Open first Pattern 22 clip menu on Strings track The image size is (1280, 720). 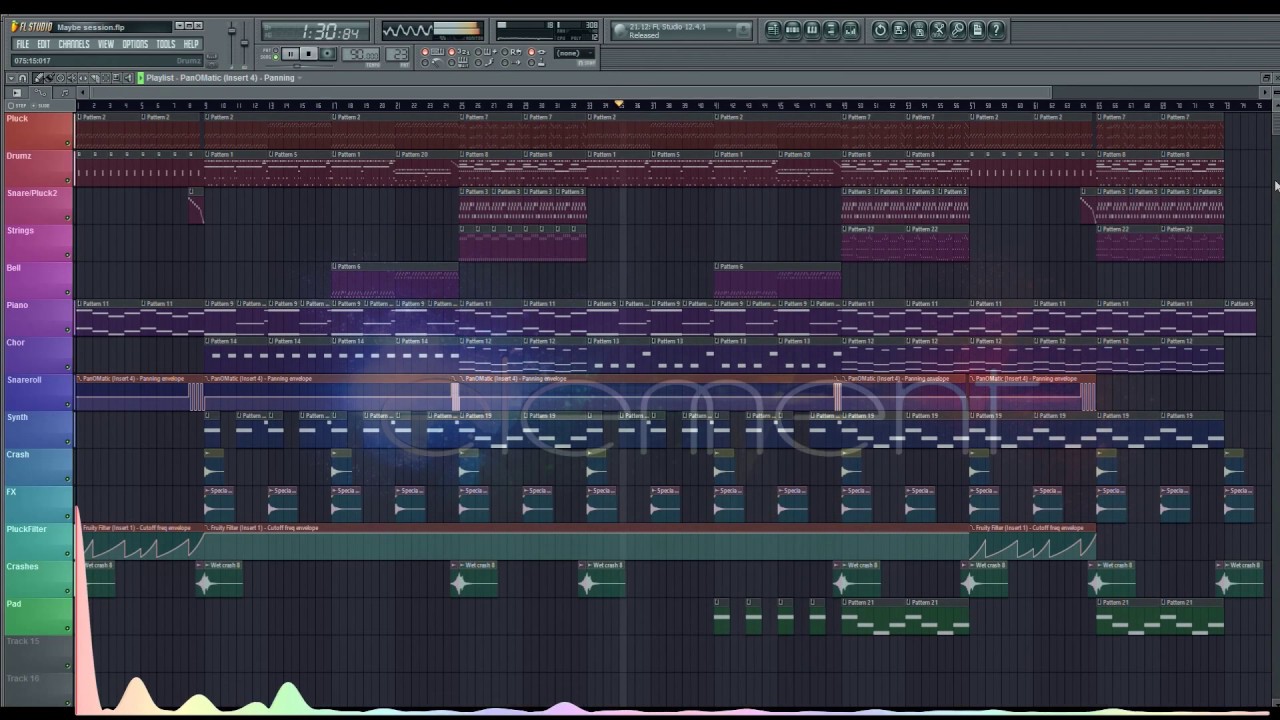click(x=845, y=229)
